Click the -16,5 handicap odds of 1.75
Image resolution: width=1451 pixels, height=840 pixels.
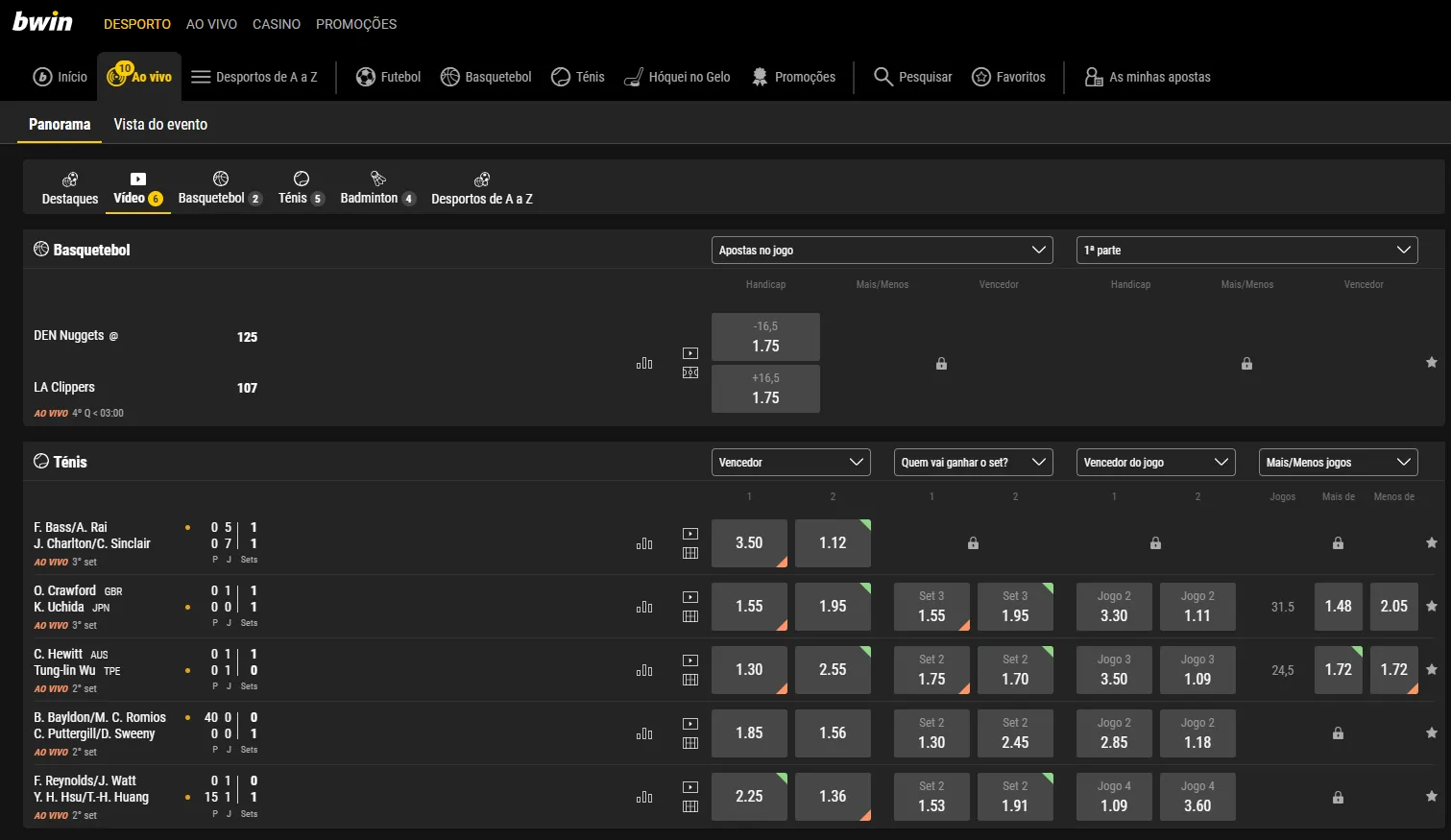tap(765, 337)
